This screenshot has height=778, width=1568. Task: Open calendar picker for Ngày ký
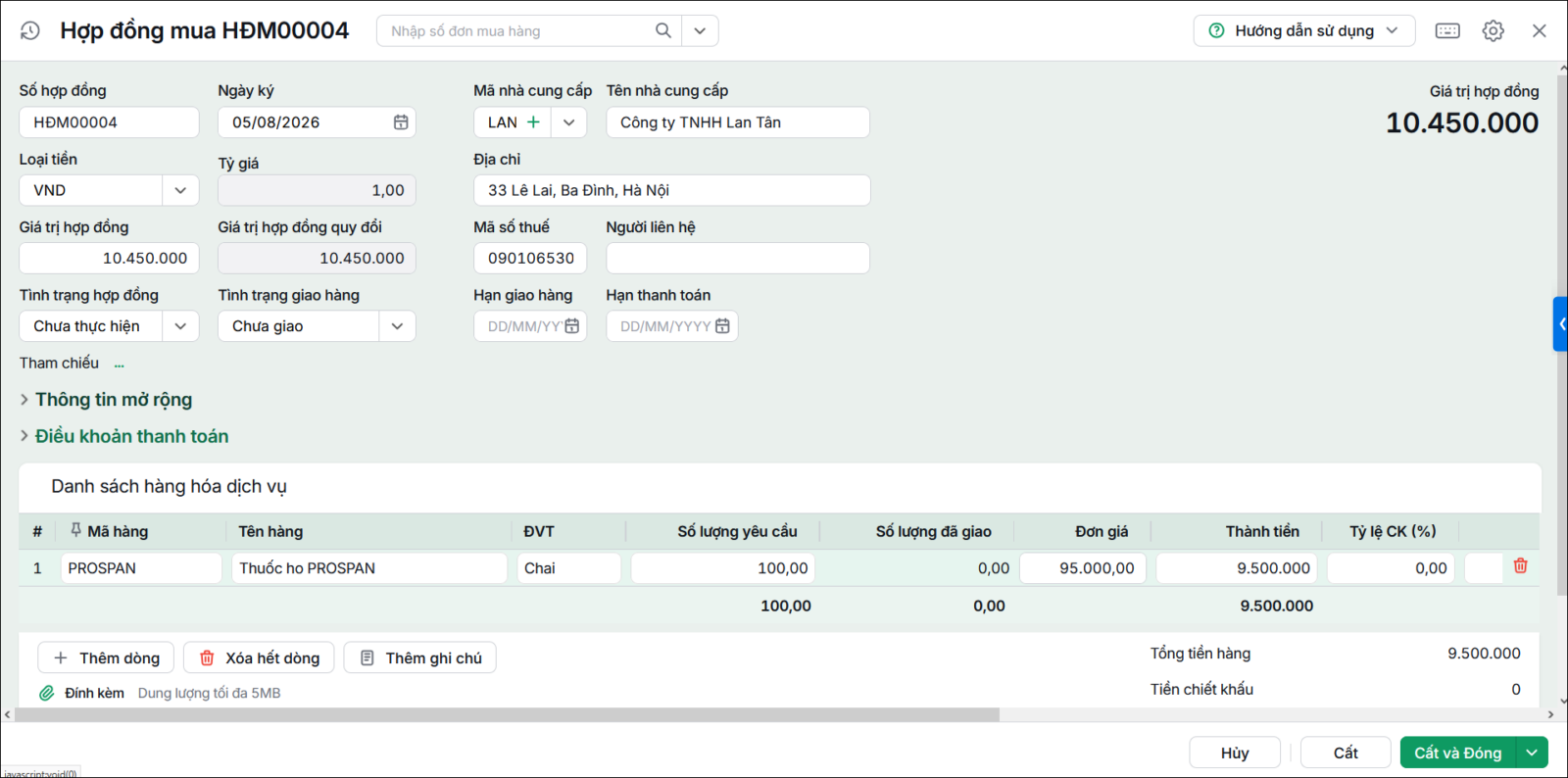(x=401, y=122)
